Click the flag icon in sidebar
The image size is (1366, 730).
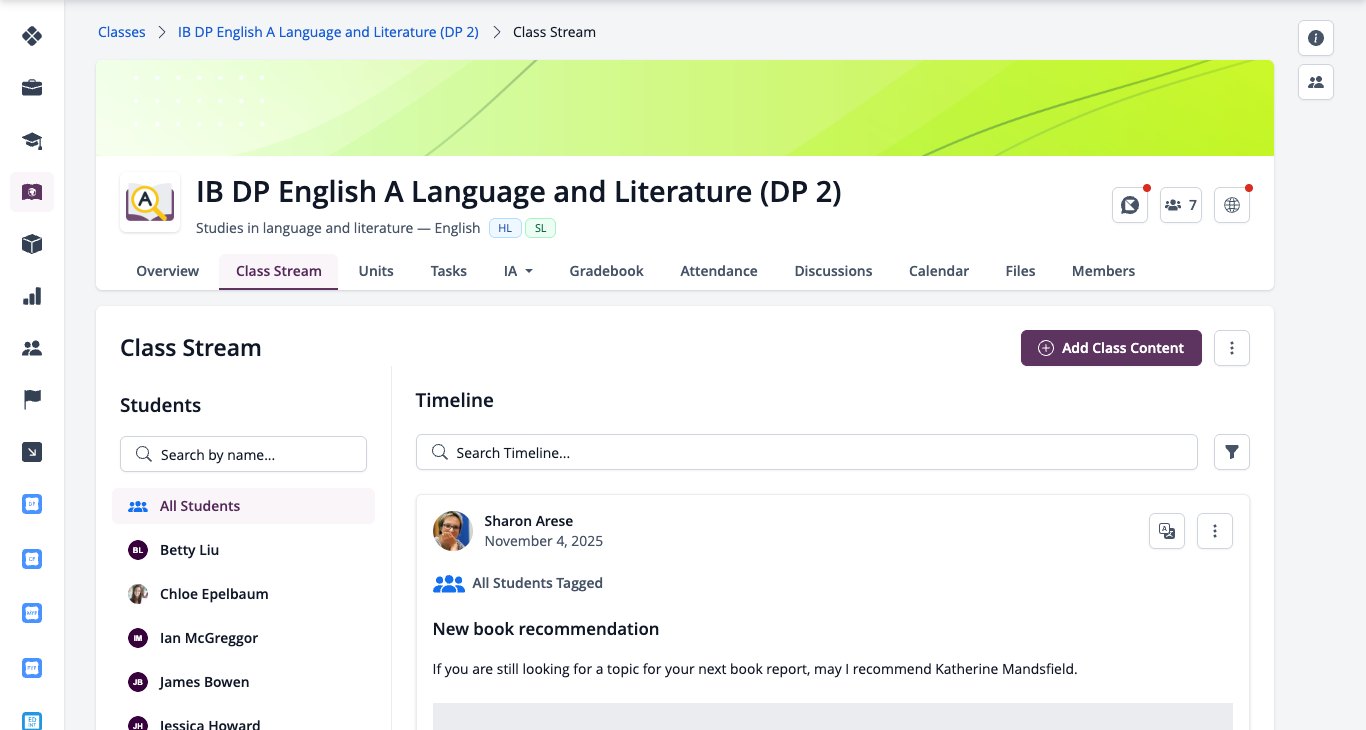32,400
